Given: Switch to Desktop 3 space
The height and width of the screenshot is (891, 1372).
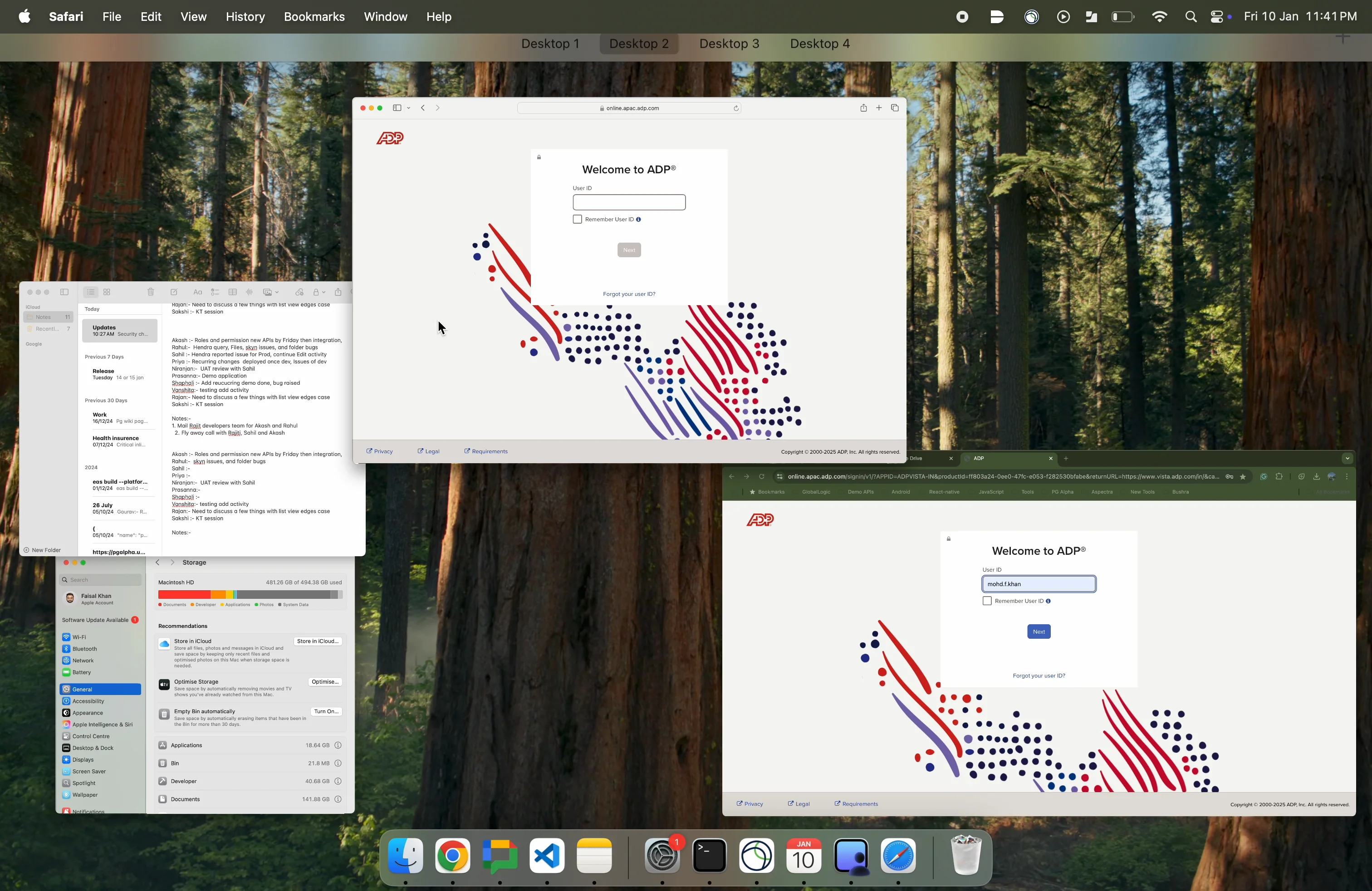Looking at the screenshot, I should point(729,44).
